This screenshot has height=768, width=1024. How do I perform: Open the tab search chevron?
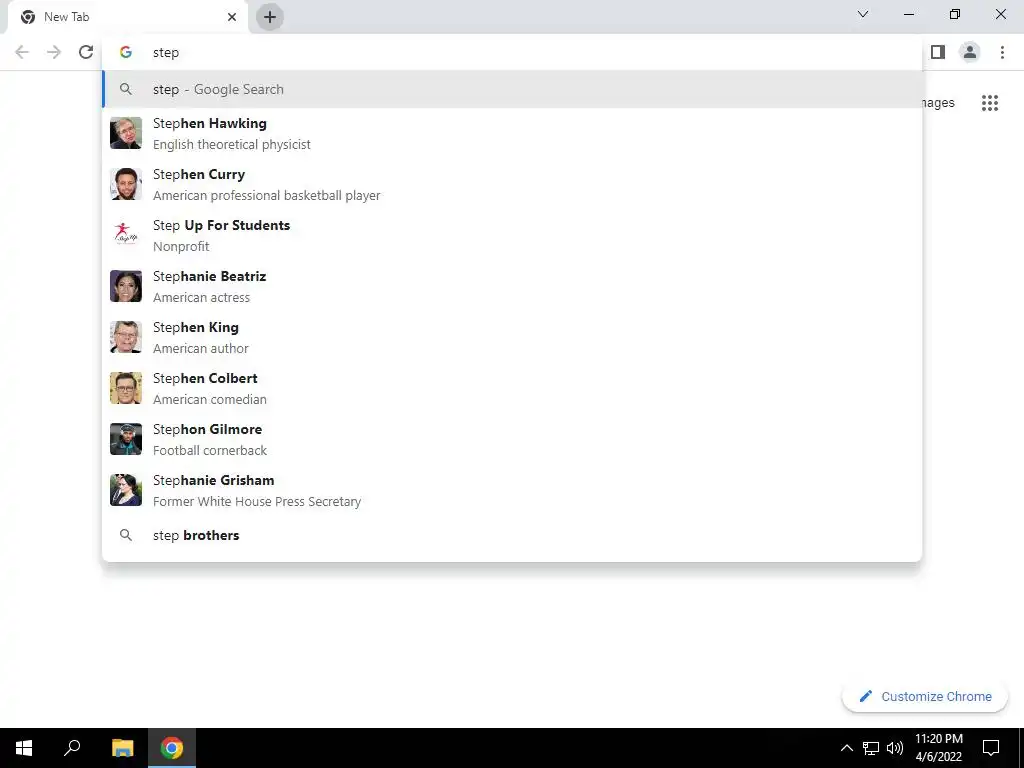[863, 14]
